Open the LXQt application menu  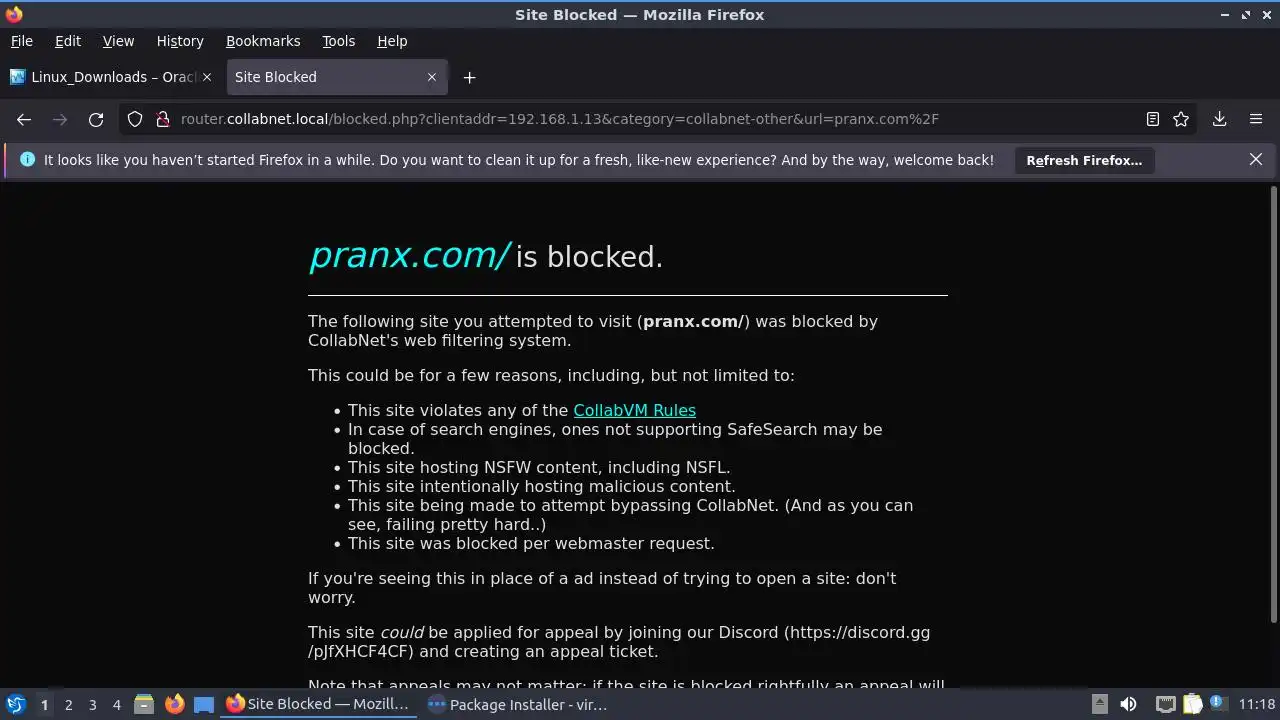click(15, 704)
